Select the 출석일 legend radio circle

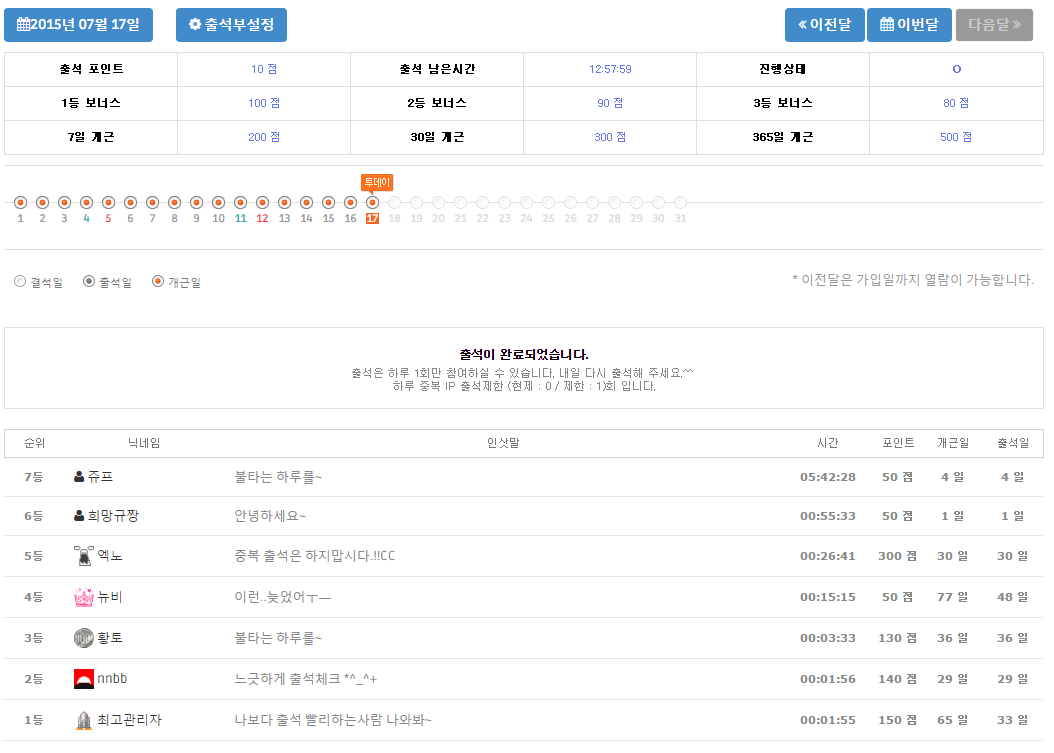[89, 282]
